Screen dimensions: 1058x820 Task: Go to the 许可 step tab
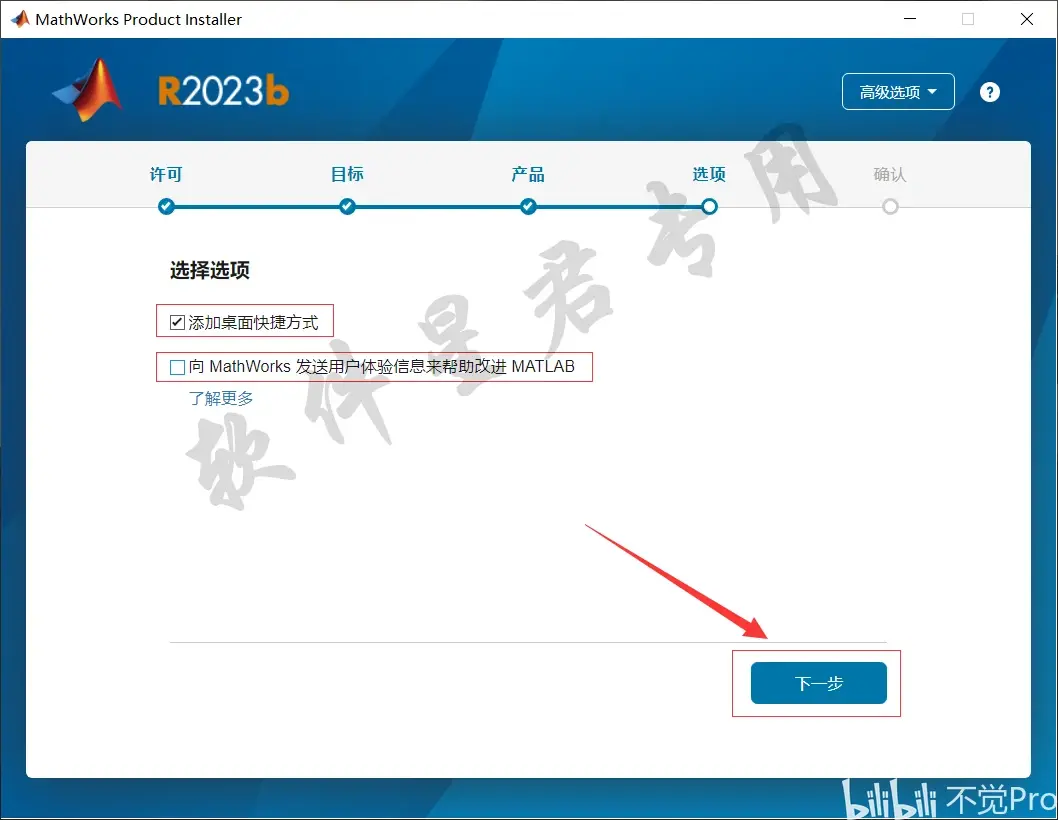166,175
